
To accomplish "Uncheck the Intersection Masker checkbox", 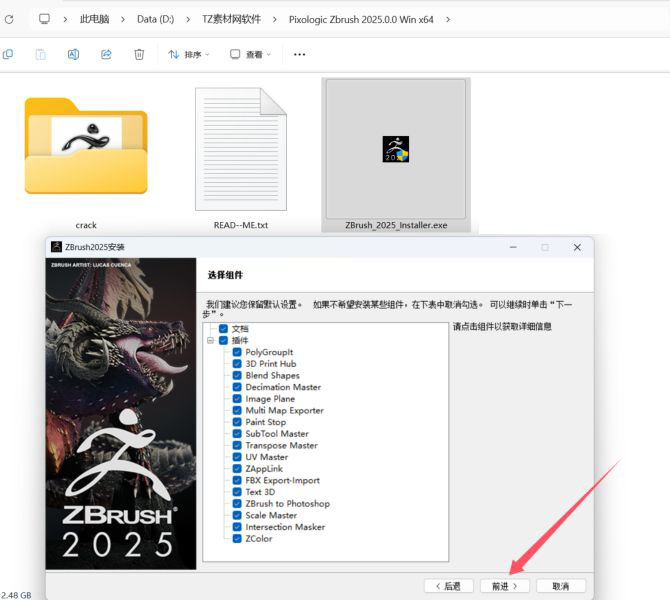I will [x=237, y=527].
